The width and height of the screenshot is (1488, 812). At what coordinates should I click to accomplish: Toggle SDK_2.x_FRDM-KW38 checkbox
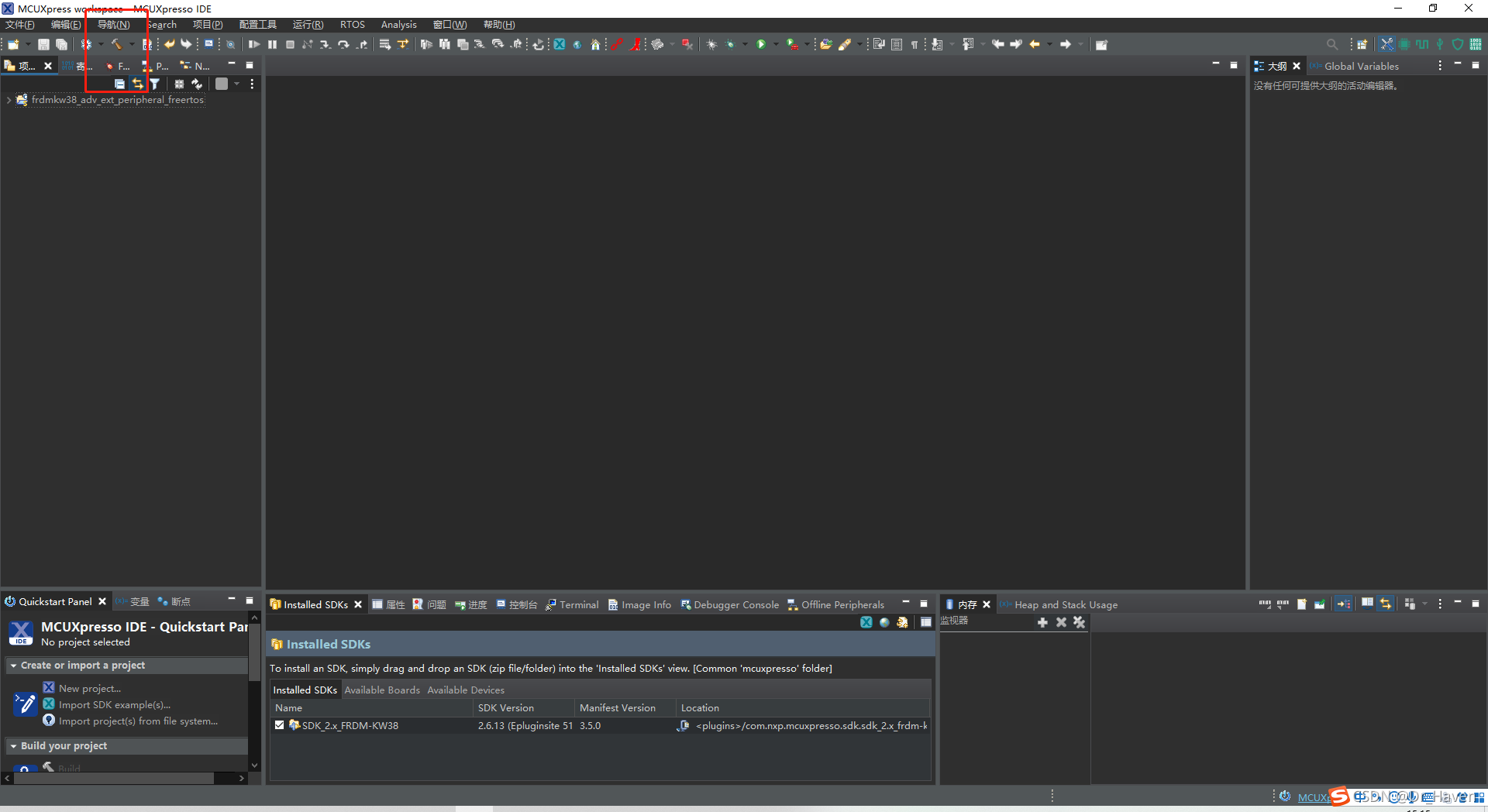pos(279,725)
